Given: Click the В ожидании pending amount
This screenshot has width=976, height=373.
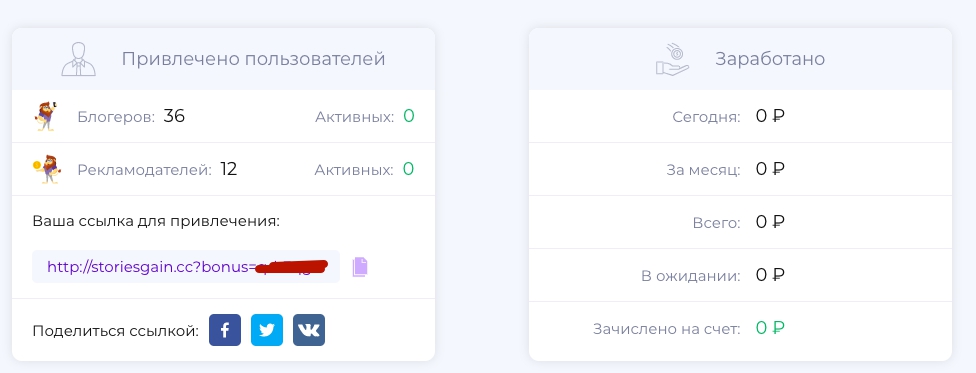Looking at the screenshot, I should click(770, 275).
